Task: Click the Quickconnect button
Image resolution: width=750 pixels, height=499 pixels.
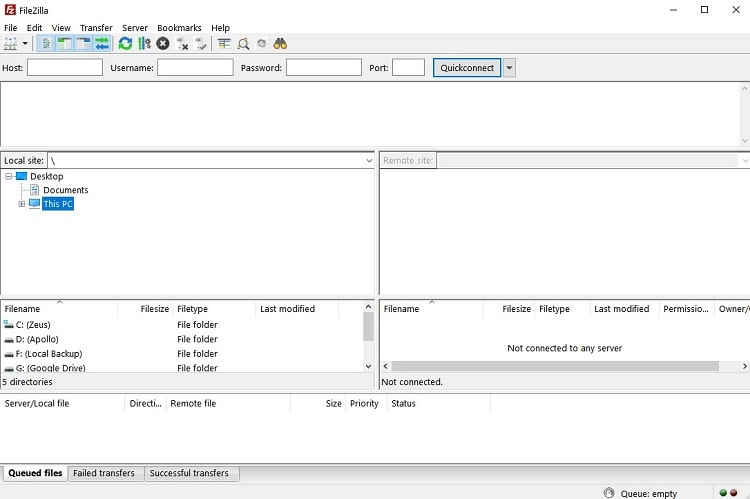Action: (x=467, y=67)
